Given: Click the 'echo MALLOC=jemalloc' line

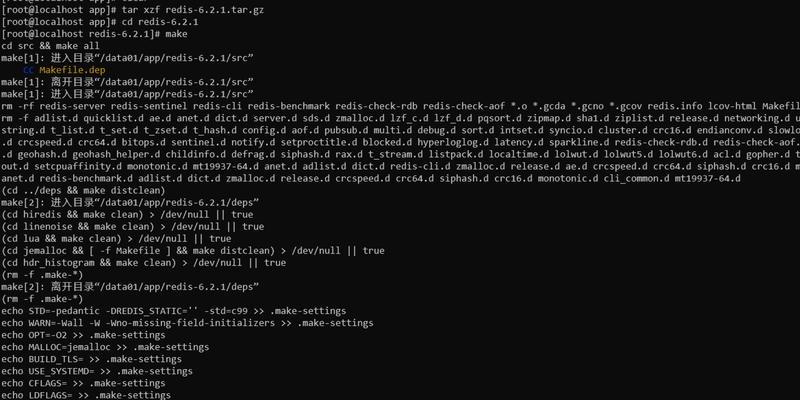Looking at the screenshot, I should [105, 347].
